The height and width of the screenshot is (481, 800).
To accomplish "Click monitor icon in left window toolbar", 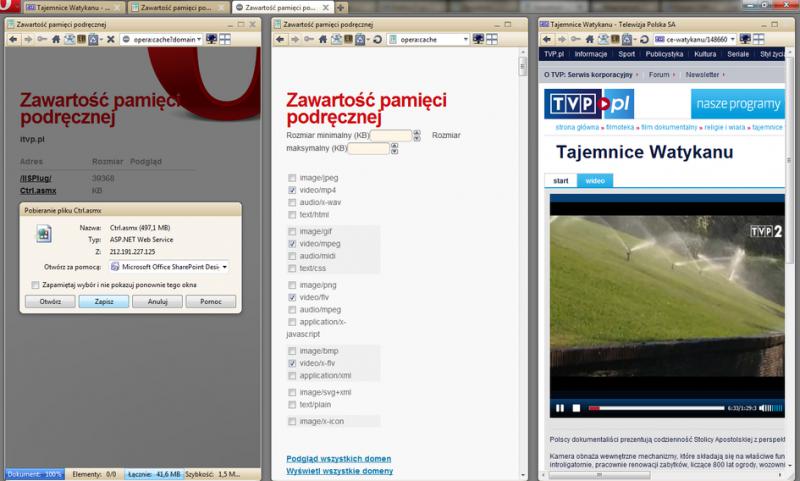I will (x=211, y=39).
